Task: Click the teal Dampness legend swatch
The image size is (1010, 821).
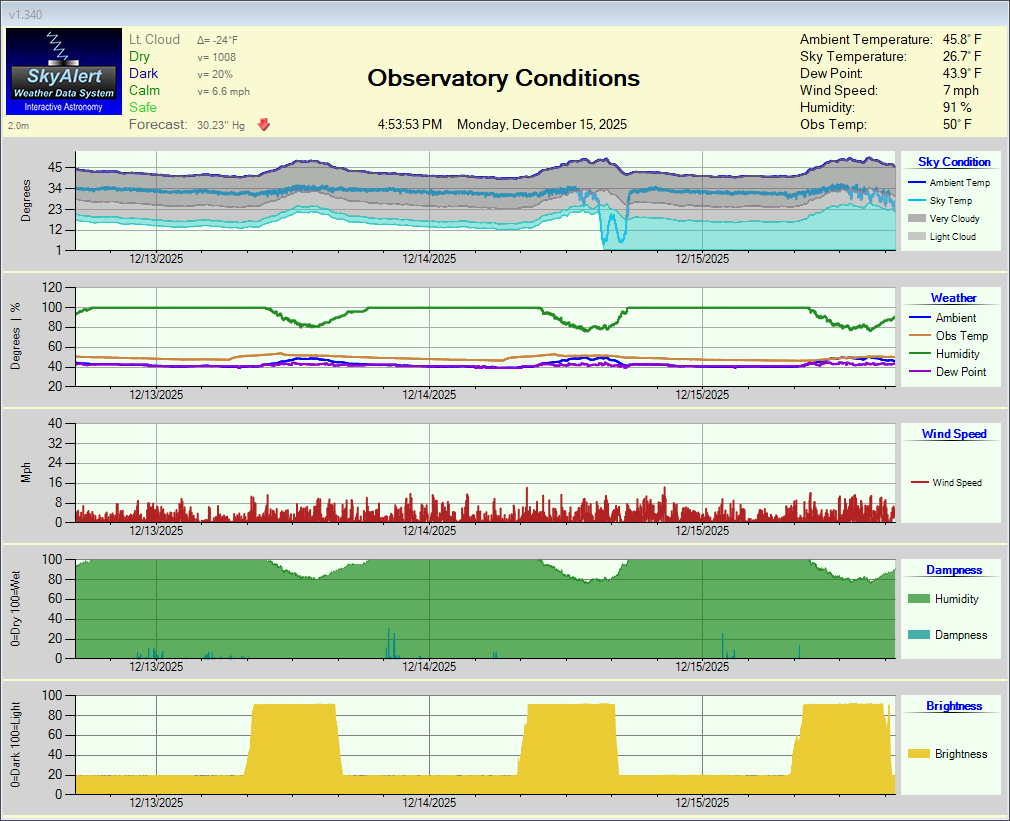Action: 918,635
